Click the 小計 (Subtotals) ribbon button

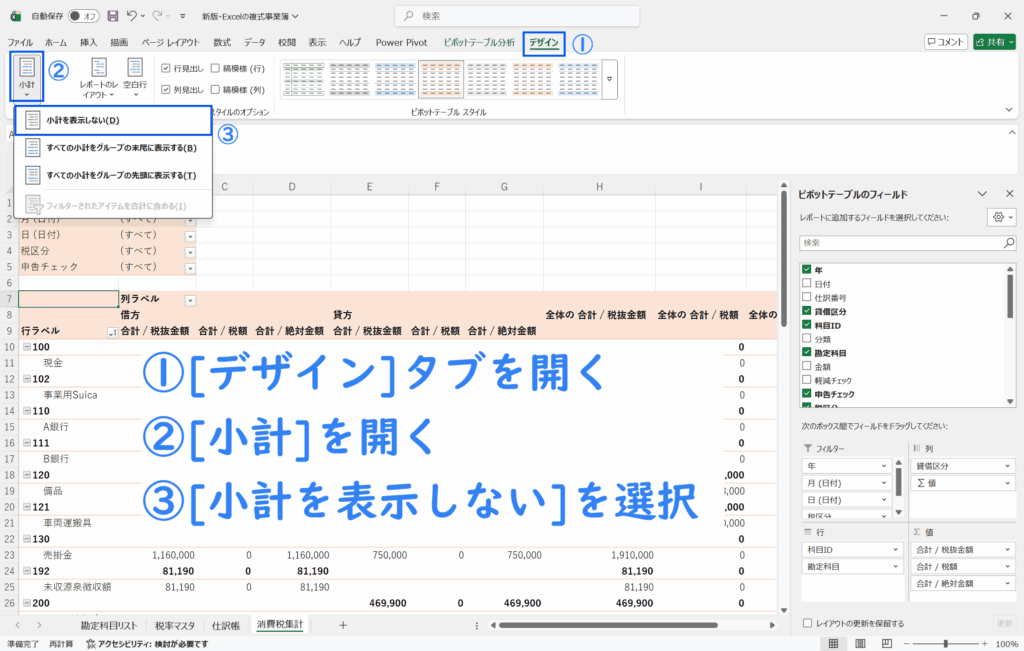(x=27, y=75)
